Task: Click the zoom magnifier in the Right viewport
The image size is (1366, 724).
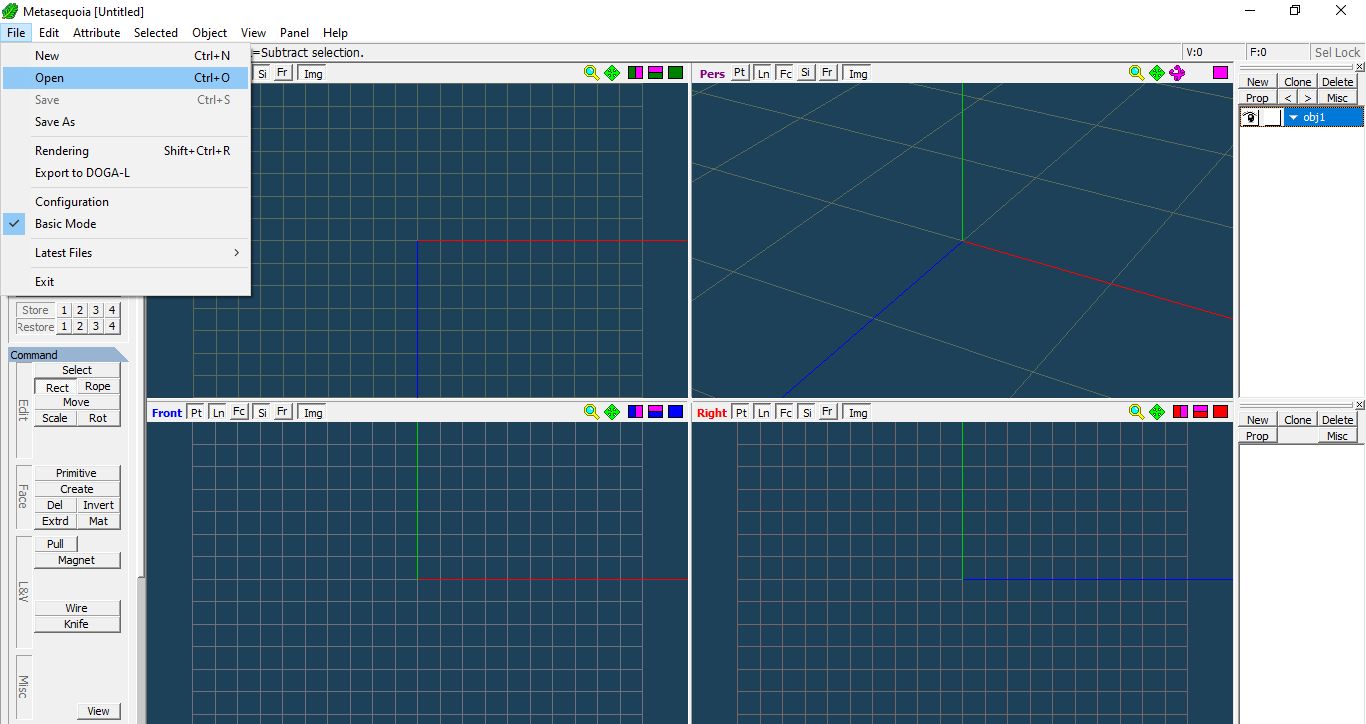Action: (1136, 412)
